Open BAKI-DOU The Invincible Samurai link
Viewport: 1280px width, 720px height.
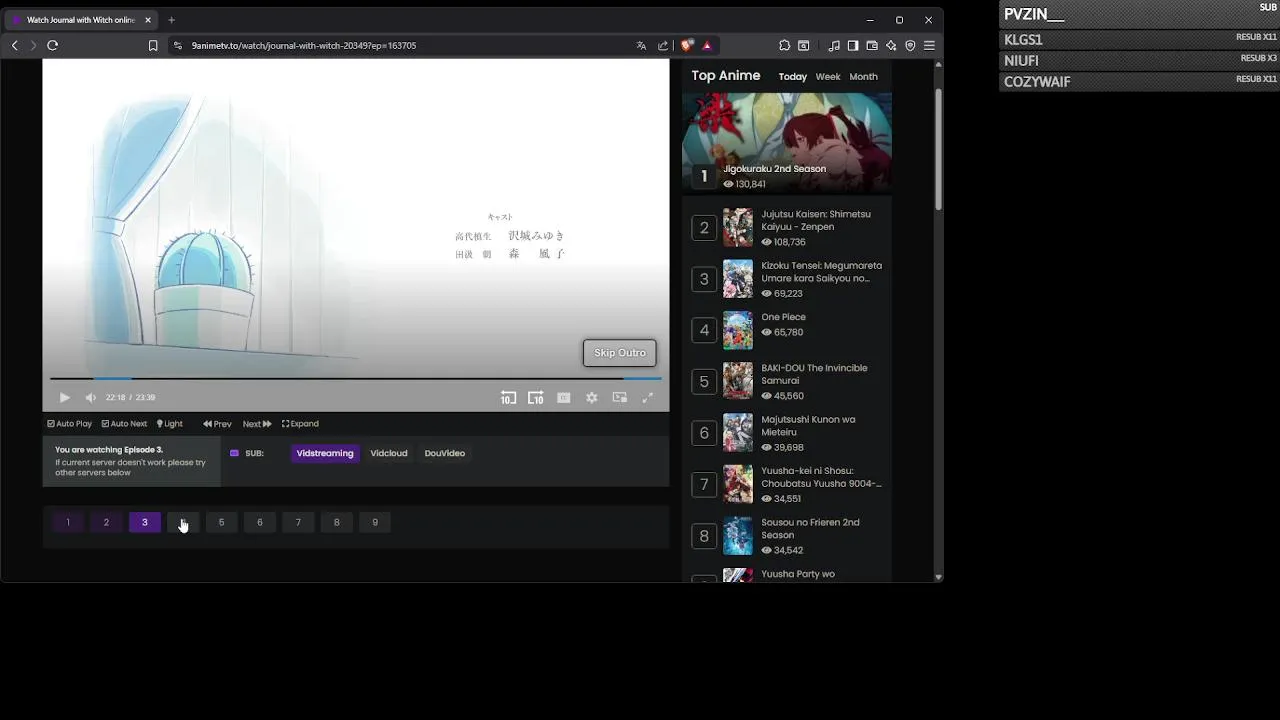[814, 374]
